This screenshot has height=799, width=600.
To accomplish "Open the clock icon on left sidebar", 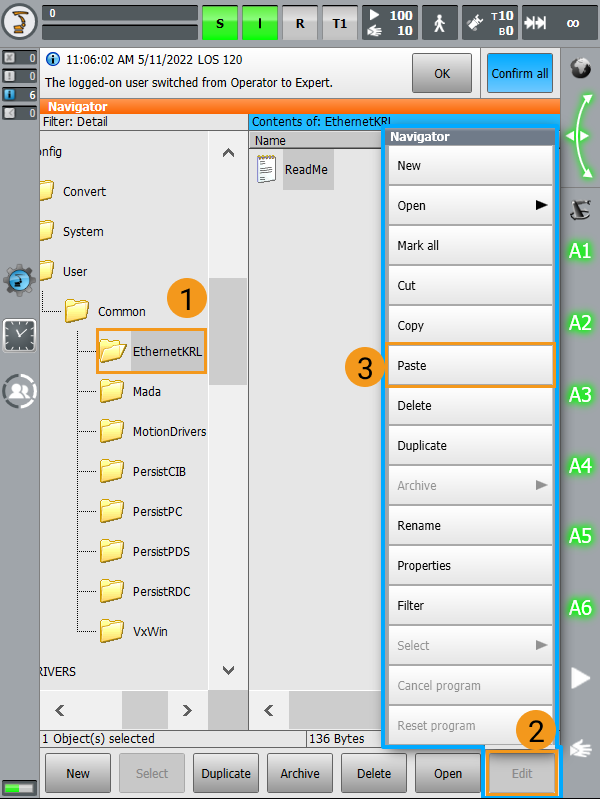I will coord(19,336).
